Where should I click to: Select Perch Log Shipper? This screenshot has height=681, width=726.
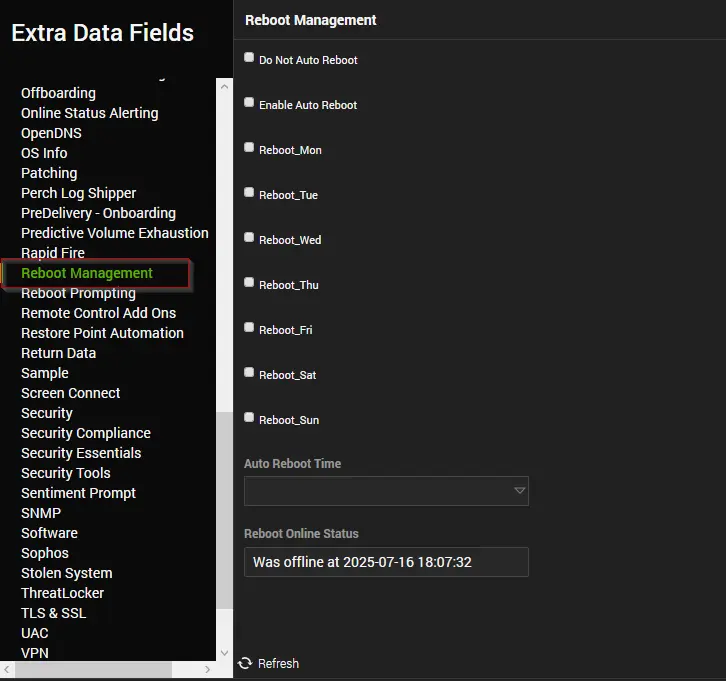pos(79,193)
